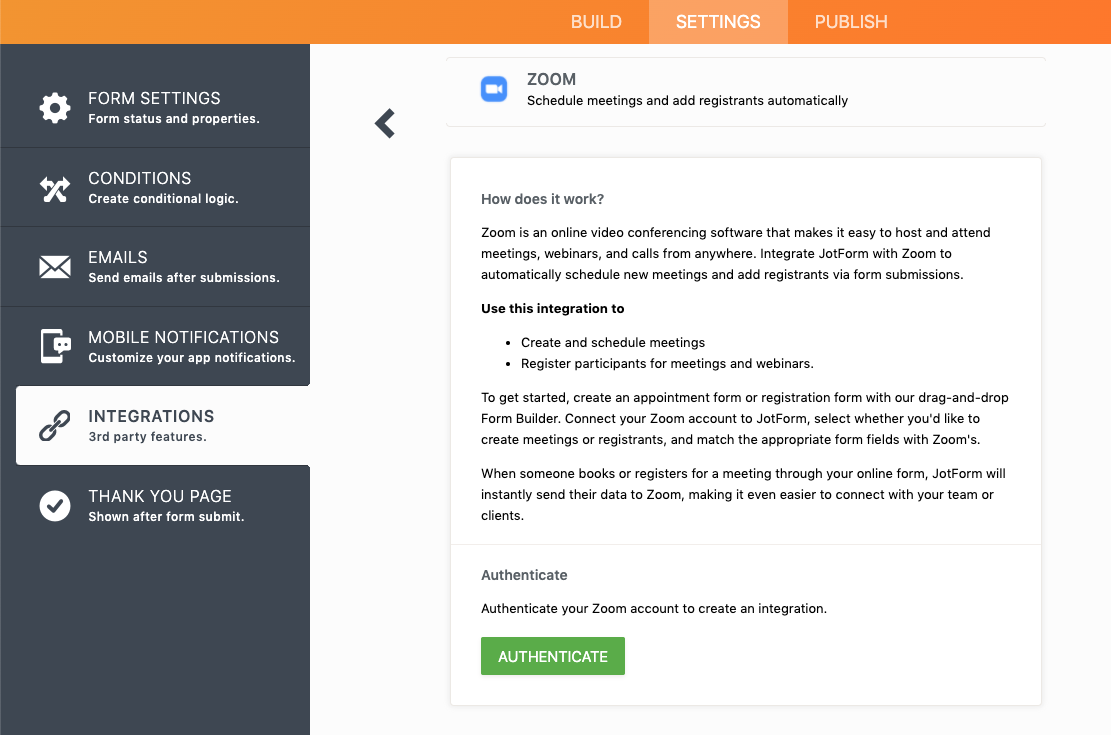
Task: Click the blue Zoom camera logo
Action: pos(494,89)
